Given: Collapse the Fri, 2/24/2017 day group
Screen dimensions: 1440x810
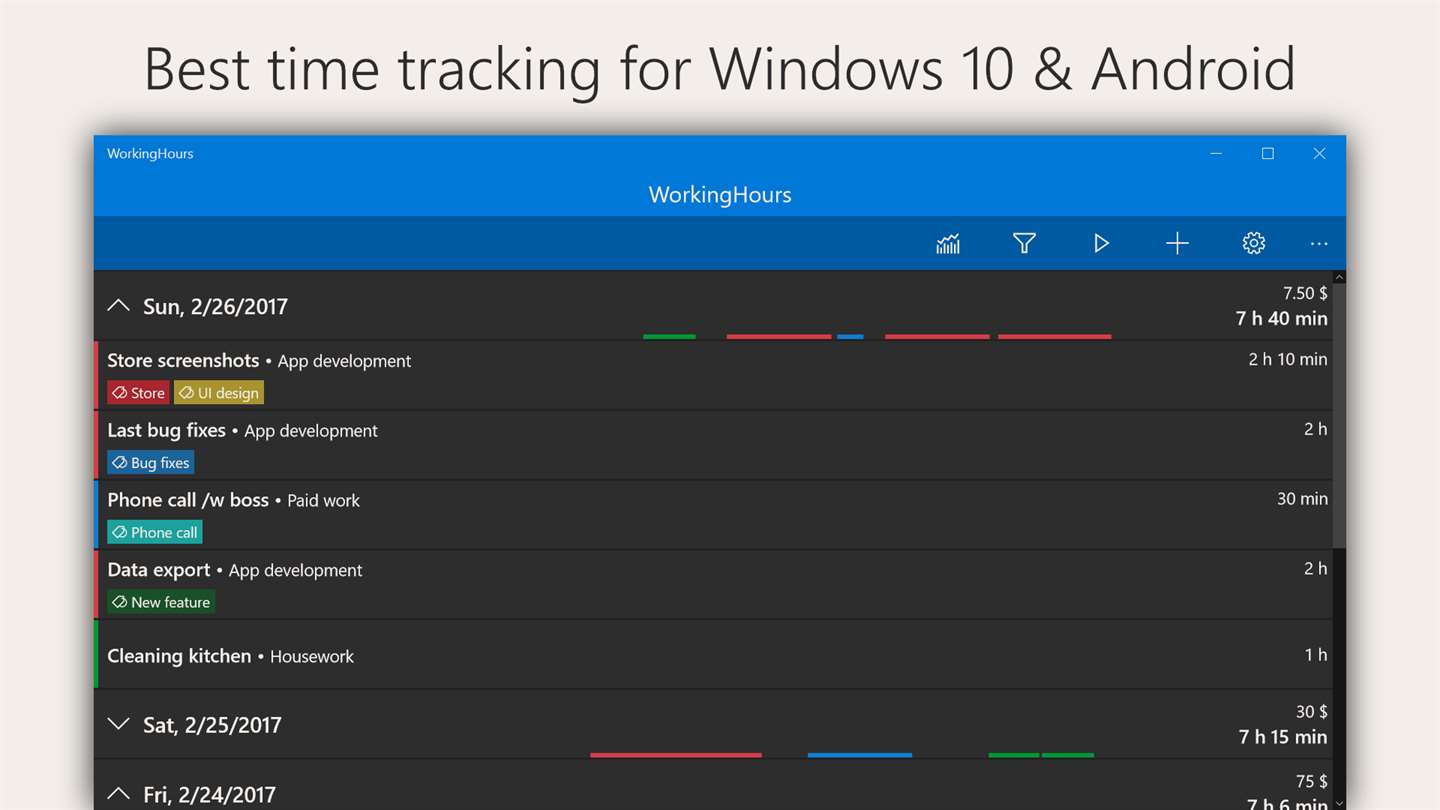Looking at the screenshot, I should [x=118, y=794].
